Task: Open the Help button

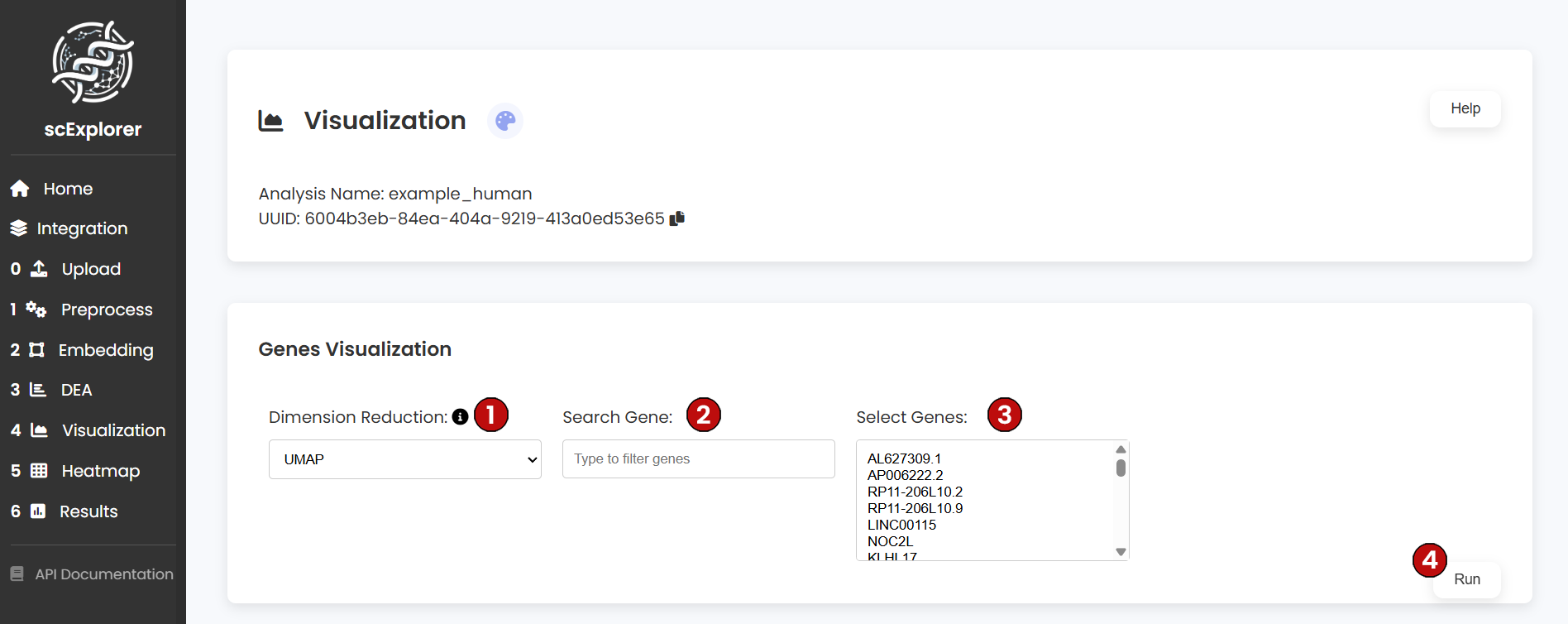Action: pos(1465,108)
